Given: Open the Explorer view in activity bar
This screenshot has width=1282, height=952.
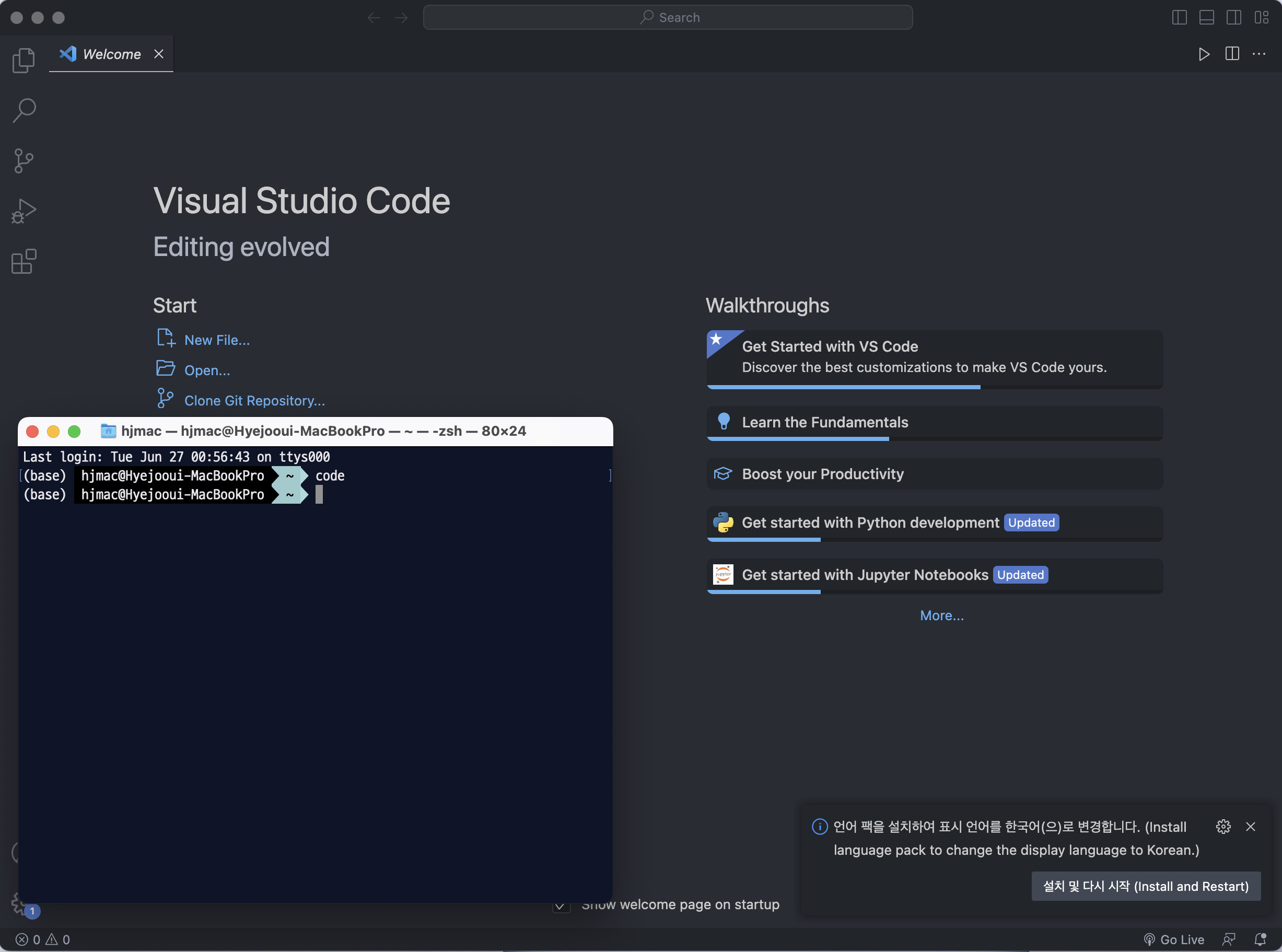Looking at the screenshot, I should (x=24, y=61).
